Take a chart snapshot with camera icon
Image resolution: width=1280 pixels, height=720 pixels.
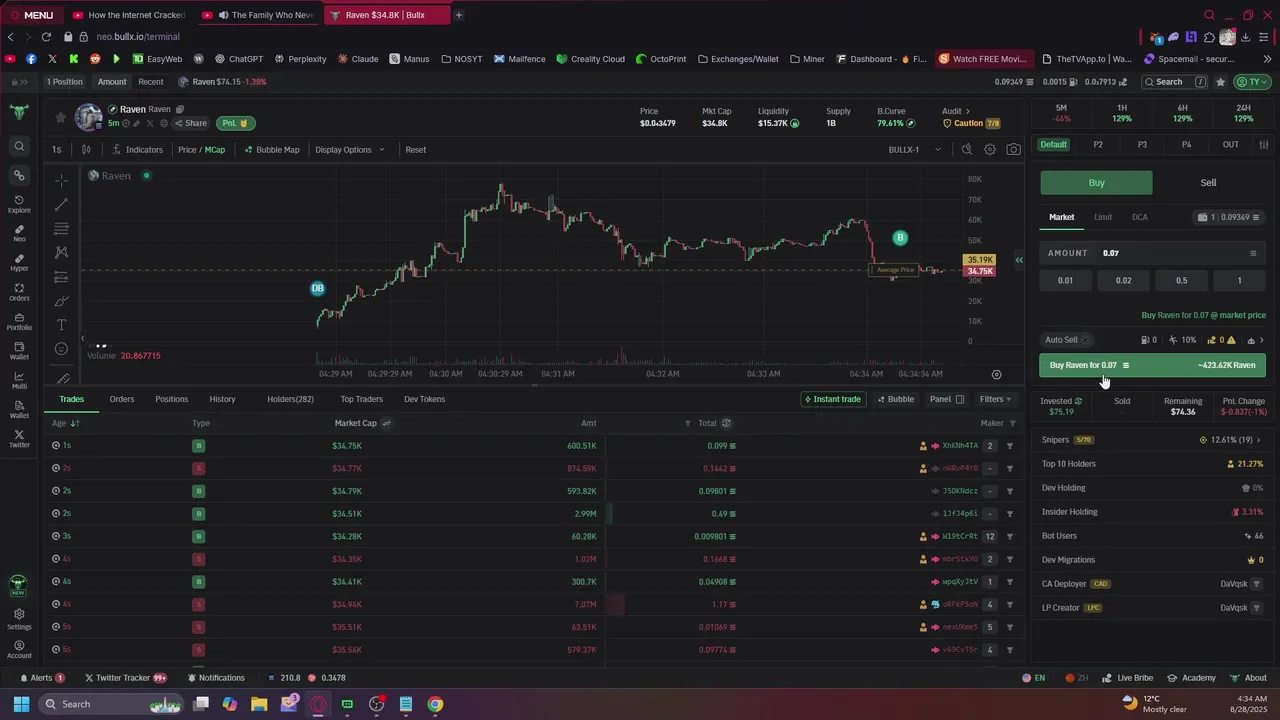coord(1014,150)
